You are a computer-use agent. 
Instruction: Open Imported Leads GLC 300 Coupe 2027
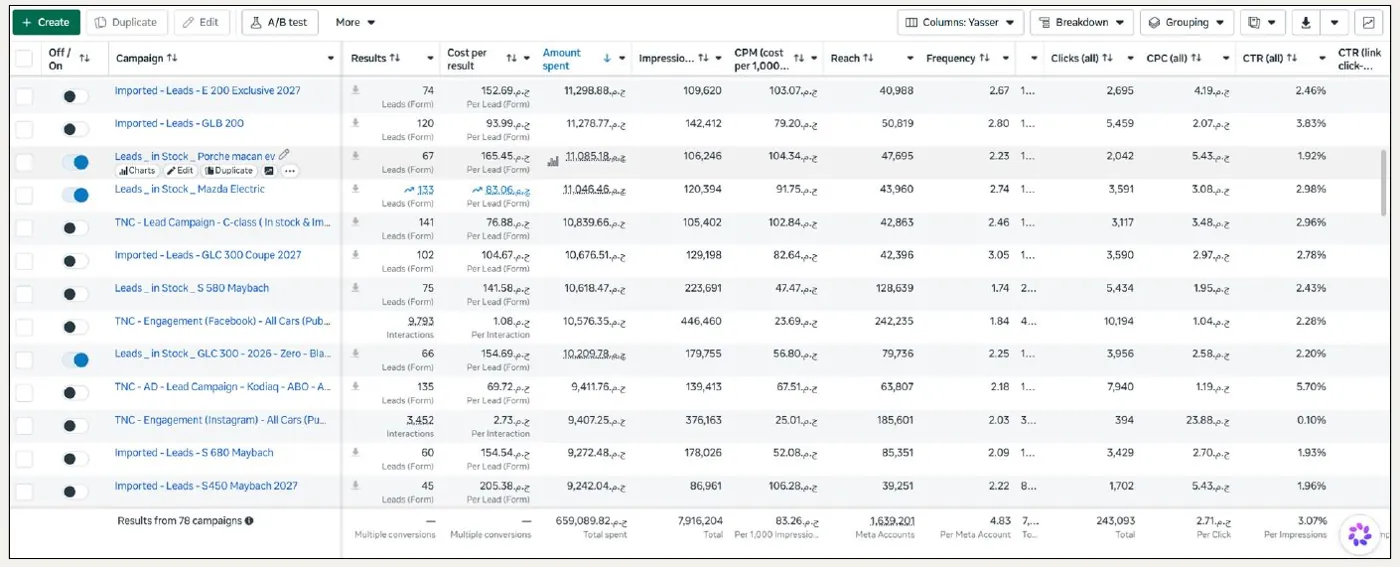208,255
